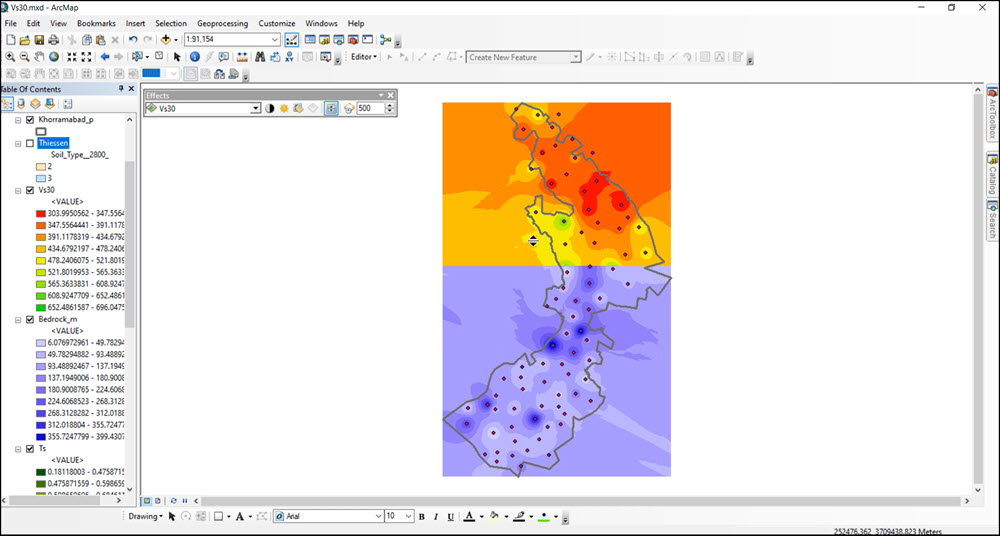Click the Editor dropdown button
Image resolution: width=1000 pixels, height=536 pixels.
click(363, 57)
